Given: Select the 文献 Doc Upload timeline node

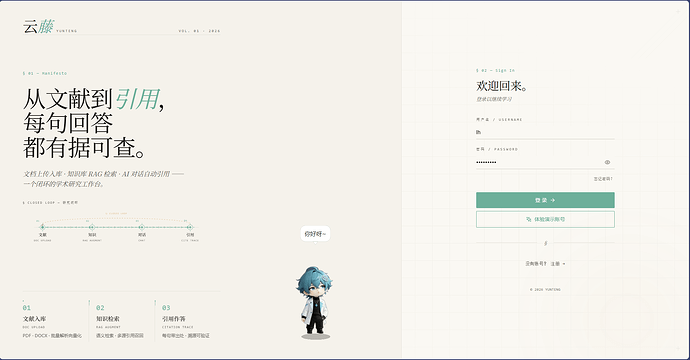Looking at the screenshot, I should pyautogui.click(x=42, y=228).
